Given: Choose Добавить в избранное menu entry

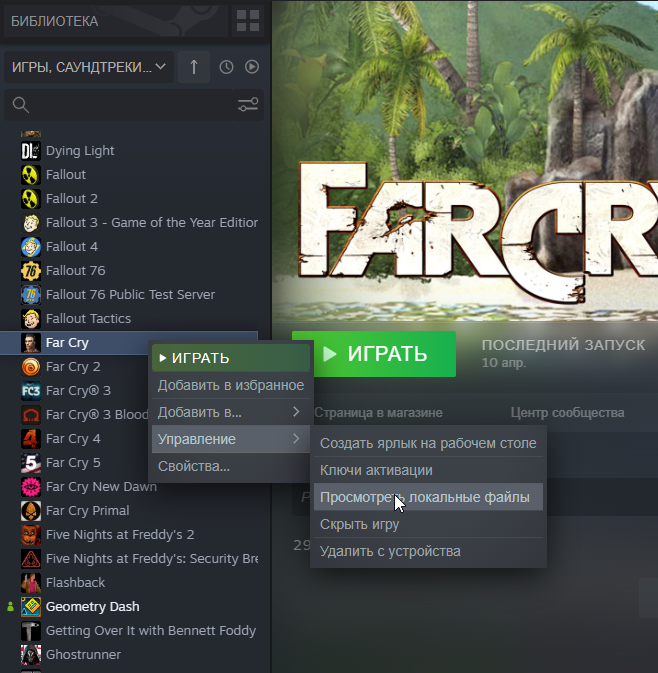Looking at the screenshot, I should pos(231,385).
